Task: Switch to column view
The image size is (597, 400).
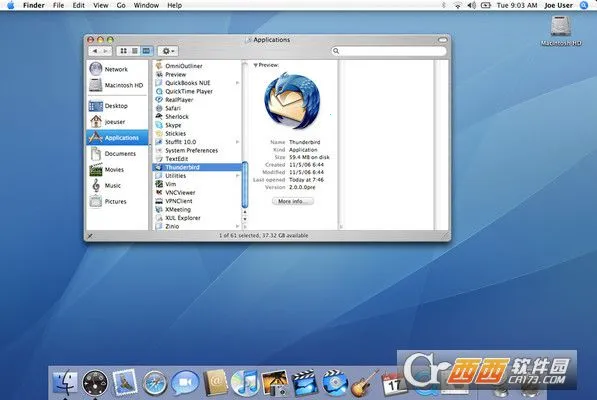Action: coord(146,51)
